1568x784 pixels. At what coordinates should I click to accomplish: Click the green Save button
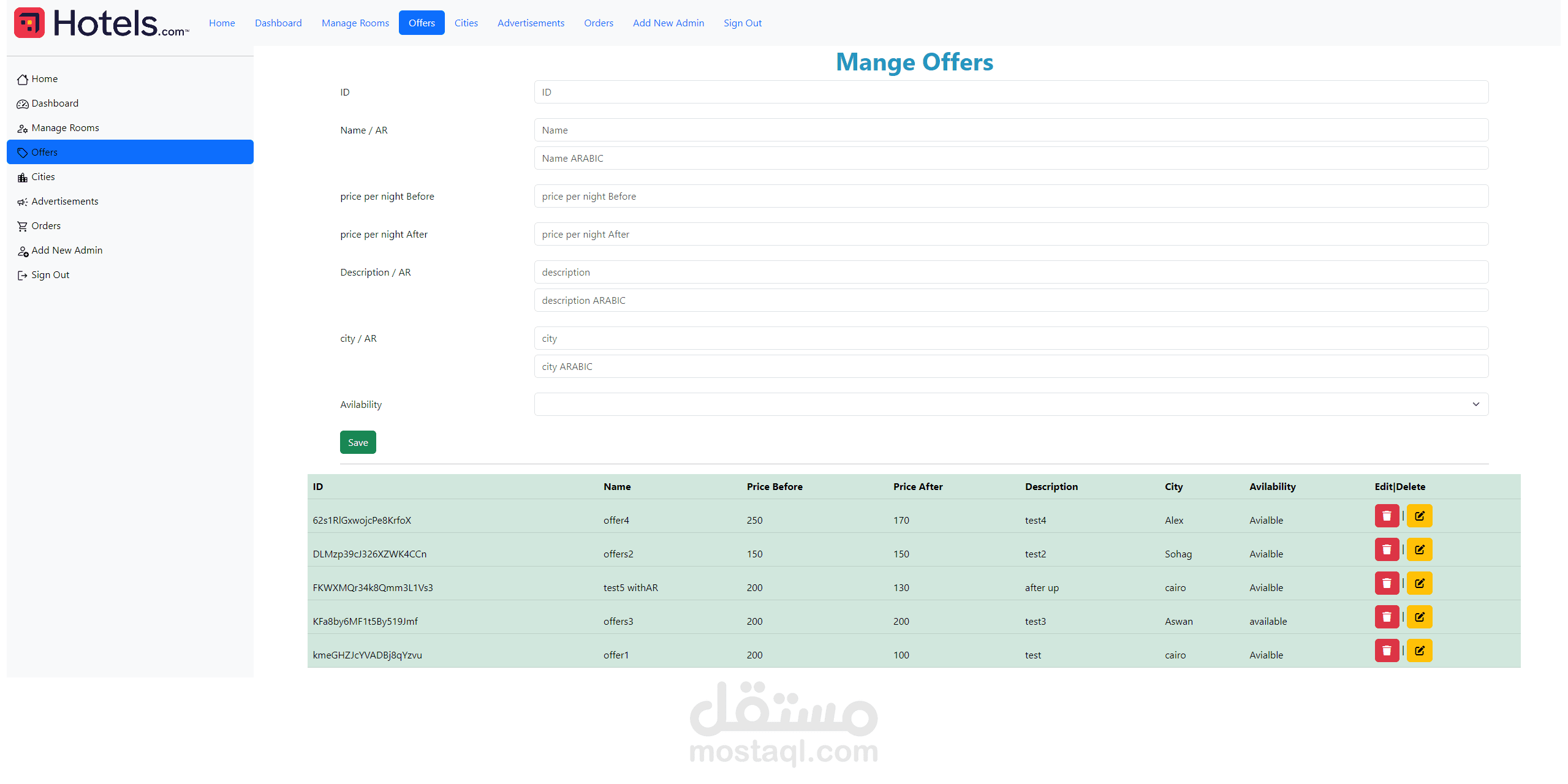pos(358,443)
